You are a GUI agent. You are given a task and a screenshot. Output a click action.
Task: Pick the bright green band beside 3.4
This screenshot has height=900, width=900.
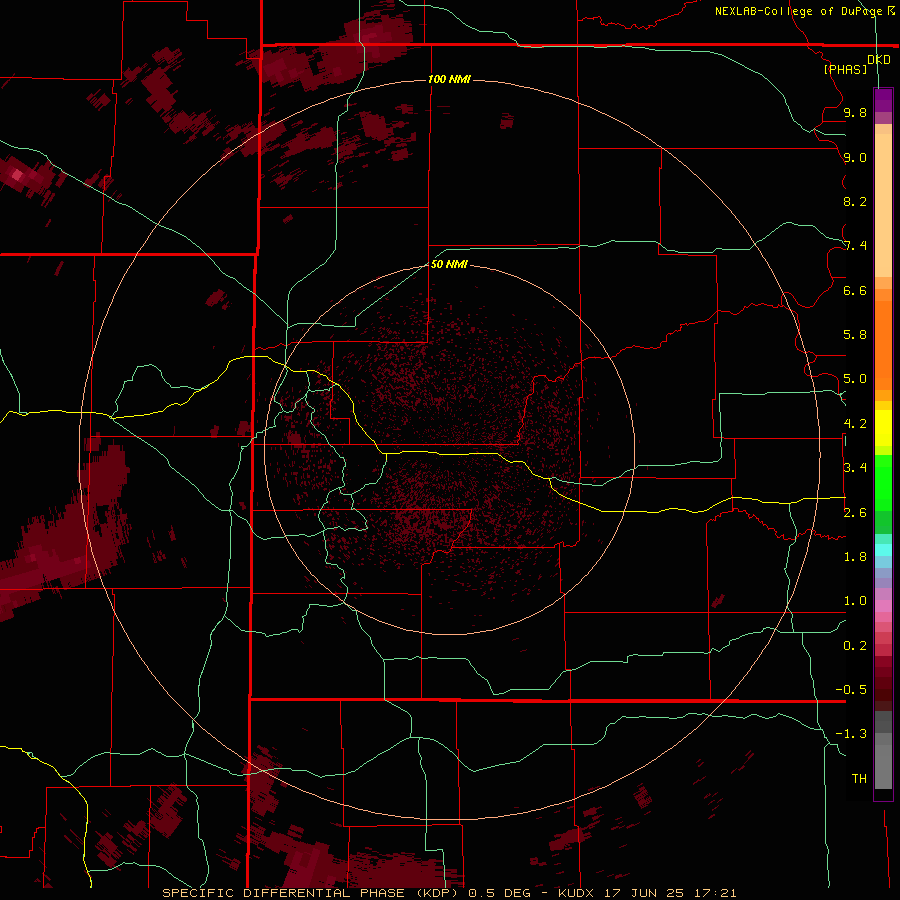pos(883,483)
